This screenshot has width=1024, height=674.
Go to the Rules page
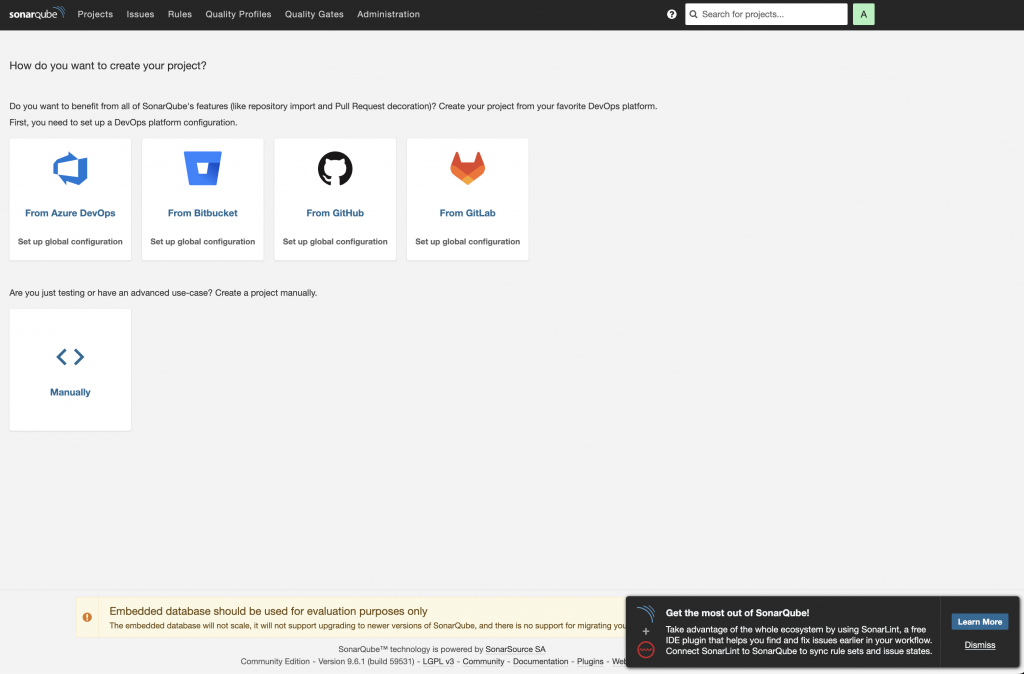coord(180,14)
